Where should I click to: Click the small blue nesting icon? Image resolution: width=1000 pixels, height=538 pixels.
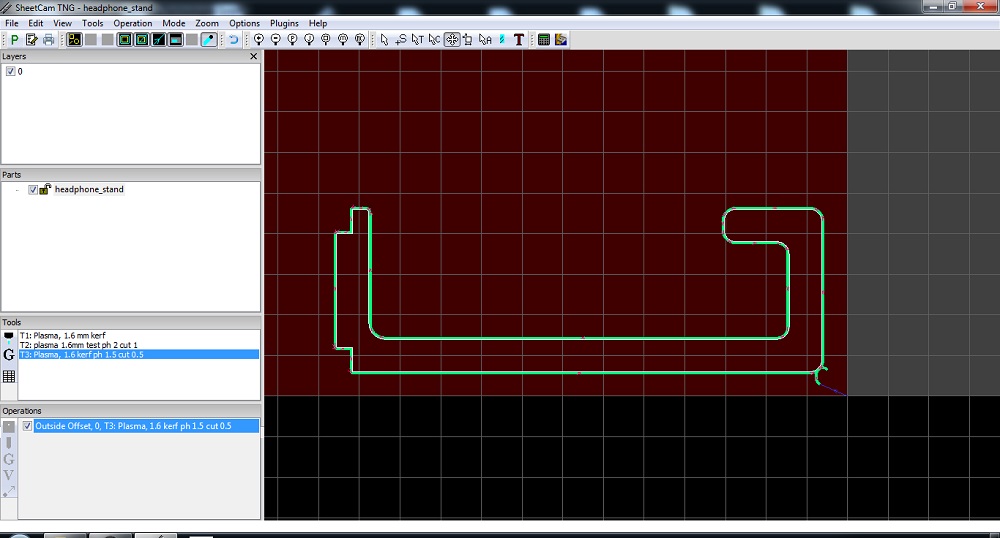(x=502, y=40)
